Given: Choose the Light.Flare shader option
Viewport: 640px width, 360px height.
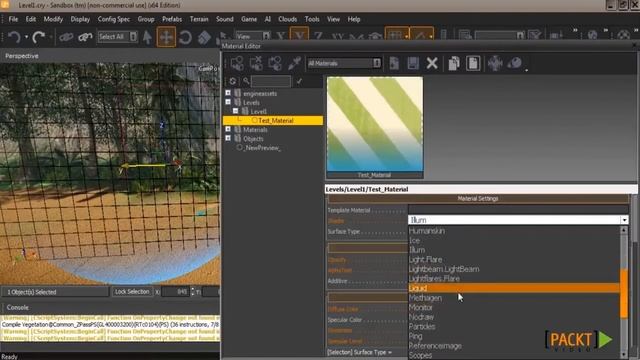Looking at the screenshot, I should point(514,260).
